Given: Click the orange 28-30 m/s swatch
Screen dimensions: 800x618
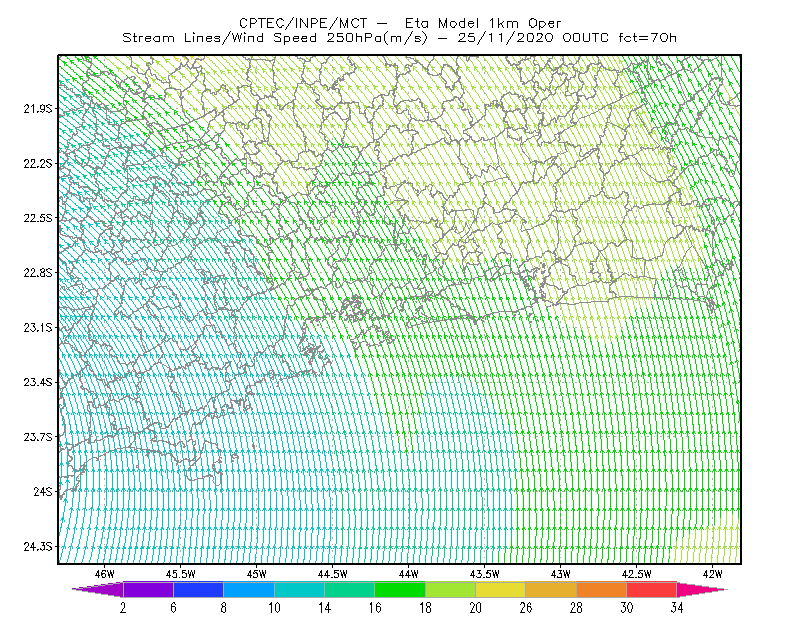Looking at the screenshot, I should point(602,589).
